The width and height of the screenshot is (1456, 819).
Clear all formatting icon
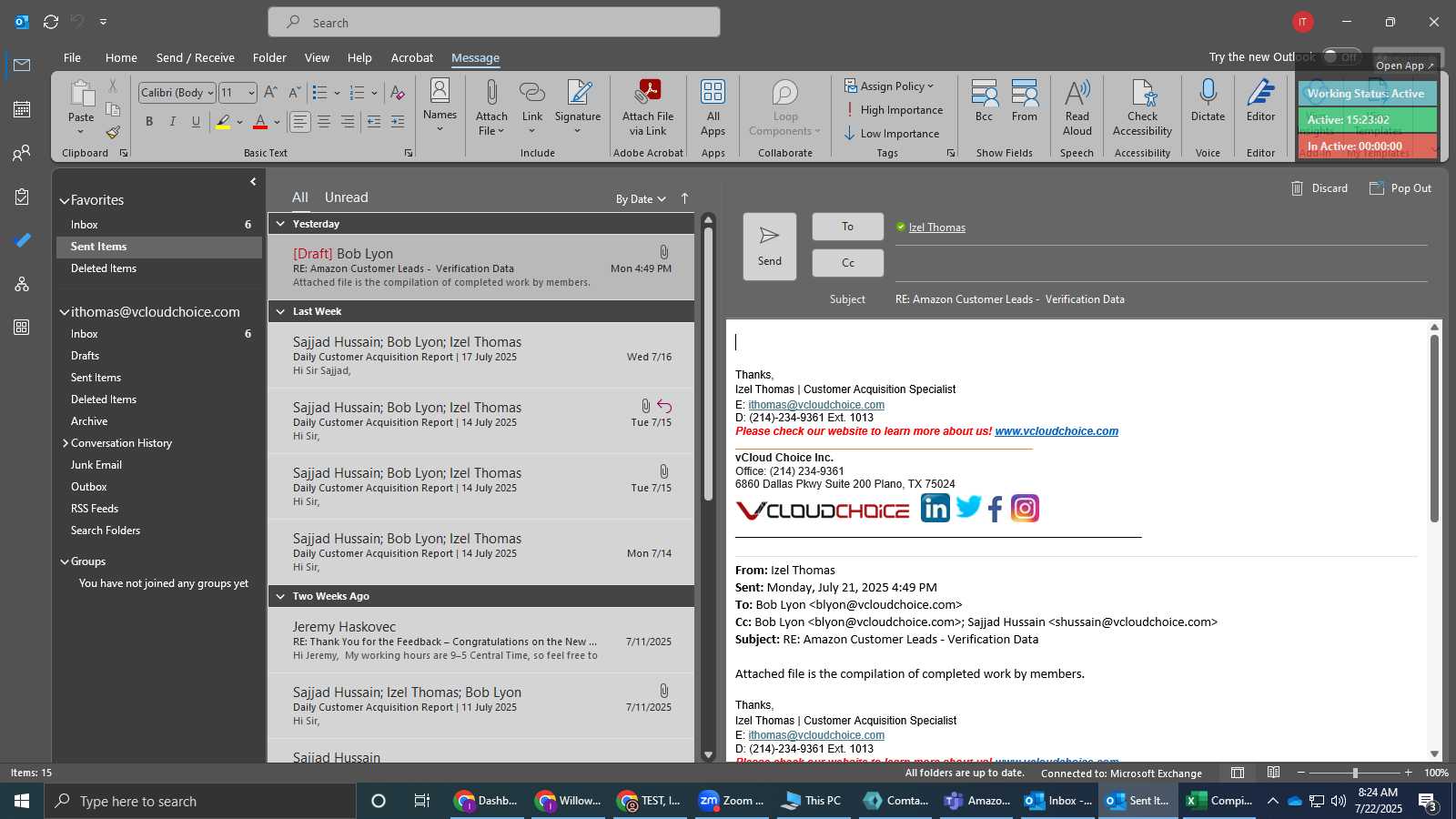398,93
